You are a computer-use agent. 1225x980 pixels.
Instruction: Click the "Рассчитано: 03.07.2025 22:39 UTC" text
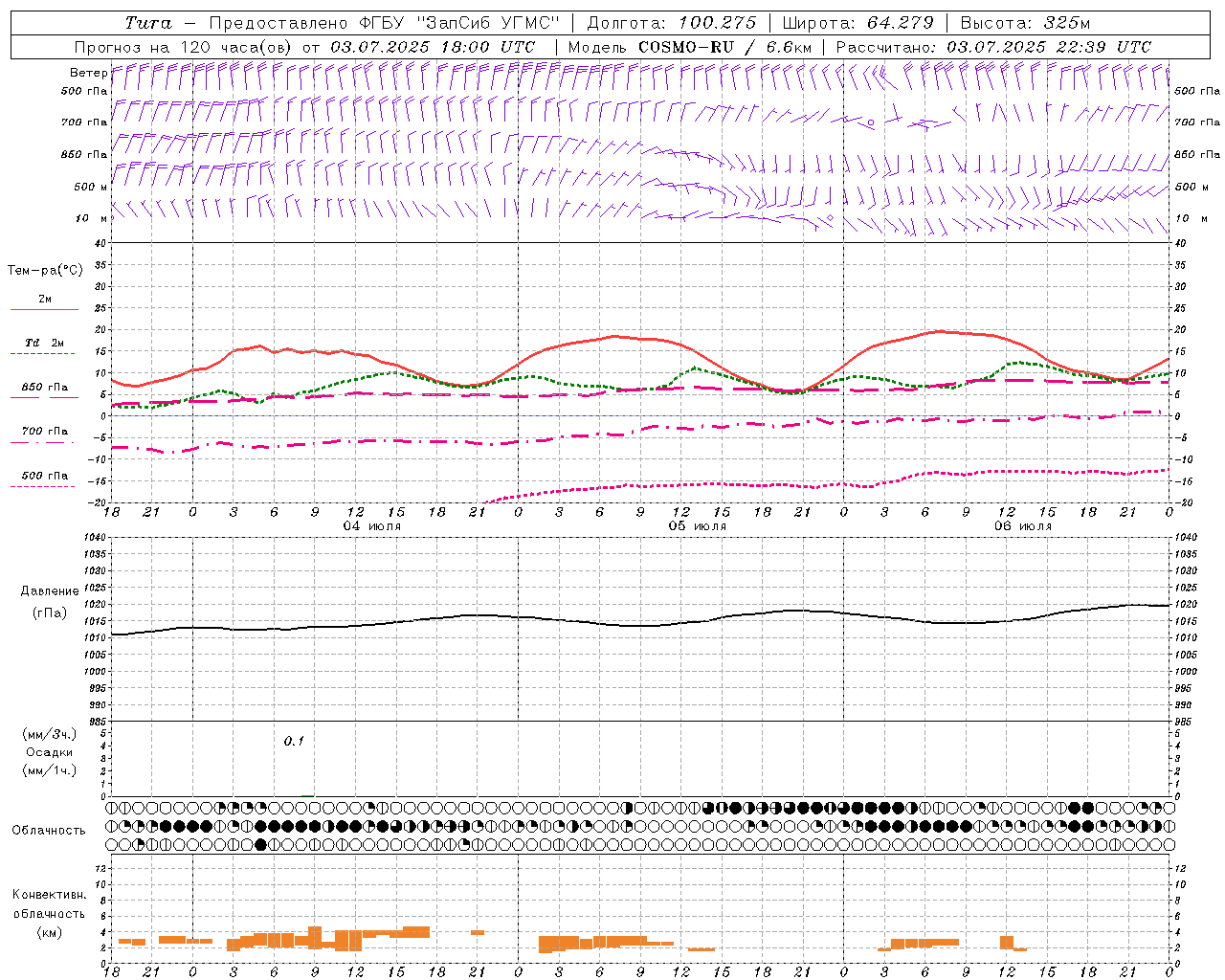click(993, 47)
